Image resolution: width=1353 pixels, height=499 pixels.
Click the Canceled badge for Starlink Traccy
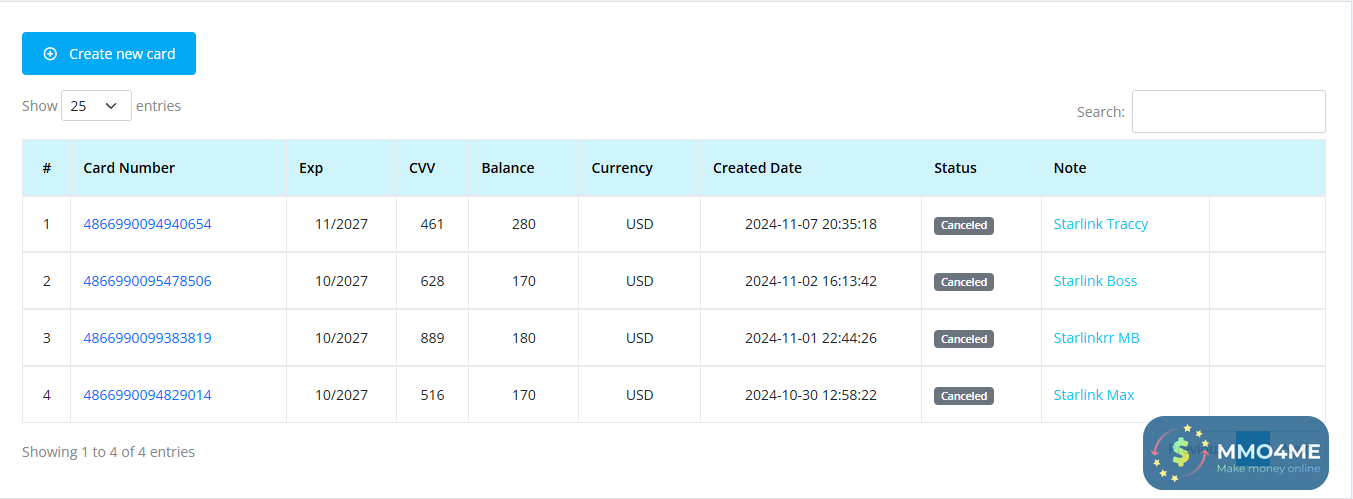[963, 225]
